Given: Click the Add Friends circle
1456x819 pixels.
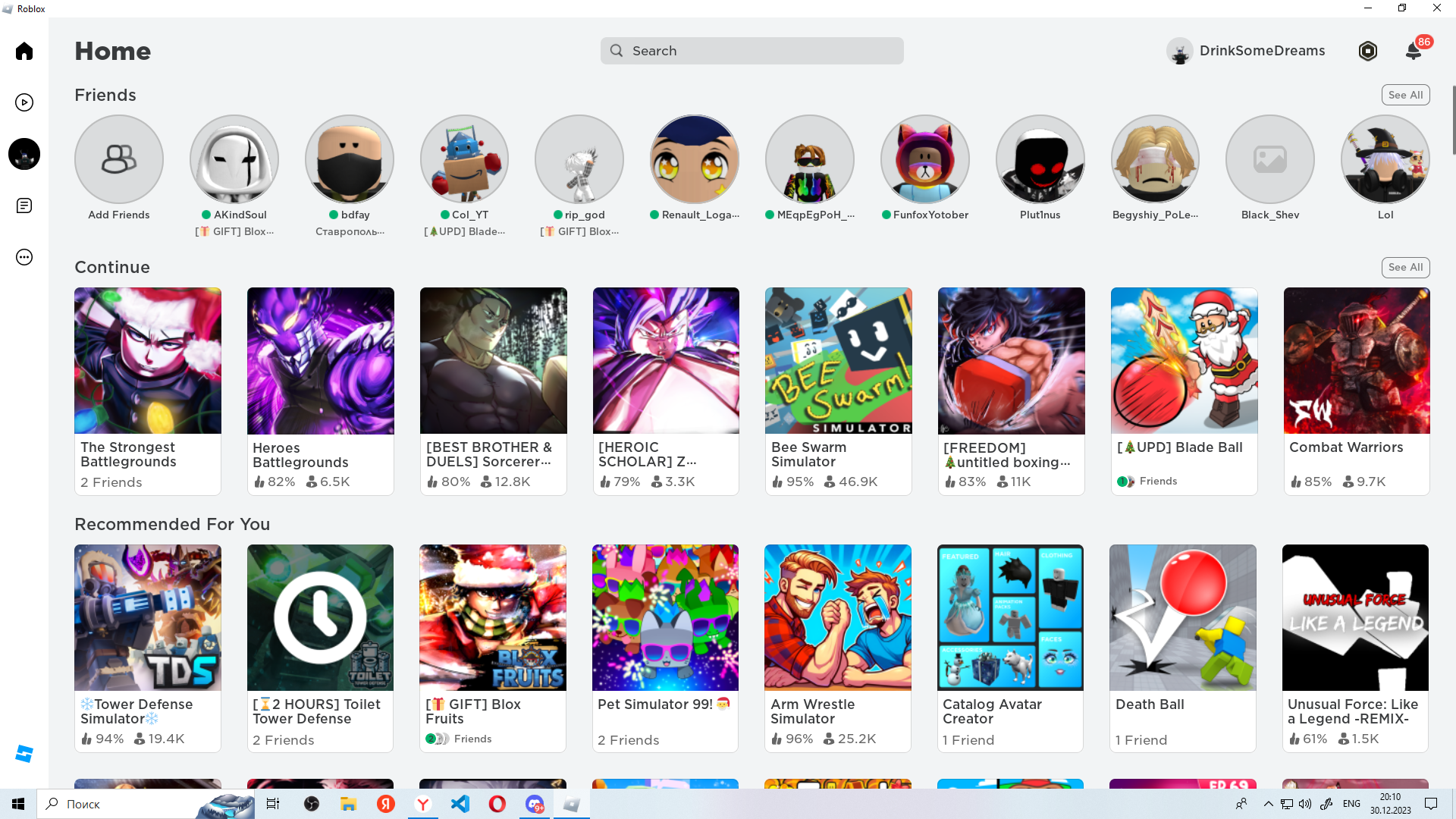Looking at the screenshot, I should click(x=119, y=159).
